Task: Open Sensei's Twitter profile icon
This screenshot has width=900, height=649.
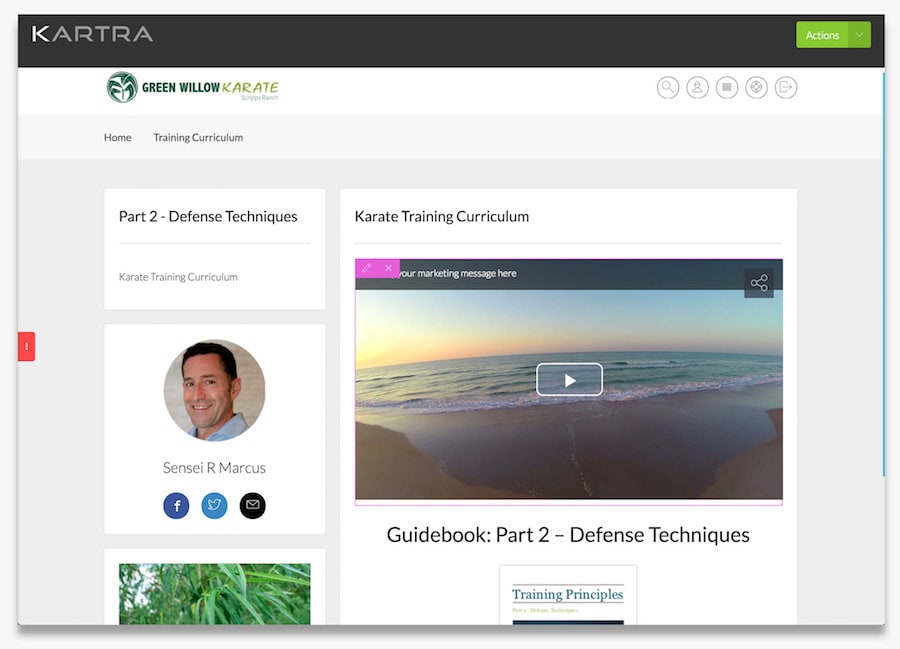Action: (x=214, y=506)
